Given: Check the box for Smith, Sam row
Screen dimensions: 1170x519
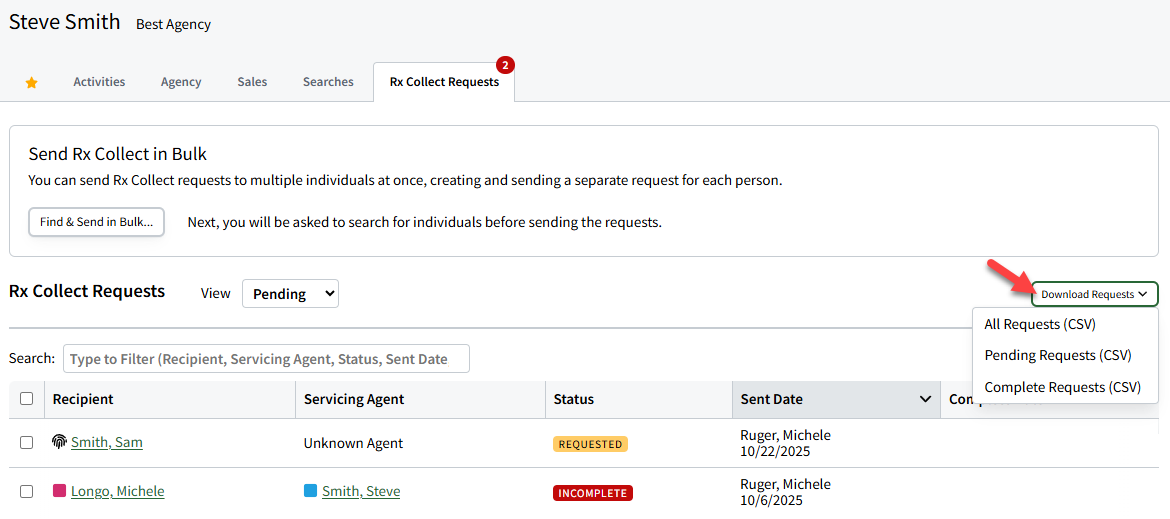Looking at the screenshot, I should click(27, 442).
